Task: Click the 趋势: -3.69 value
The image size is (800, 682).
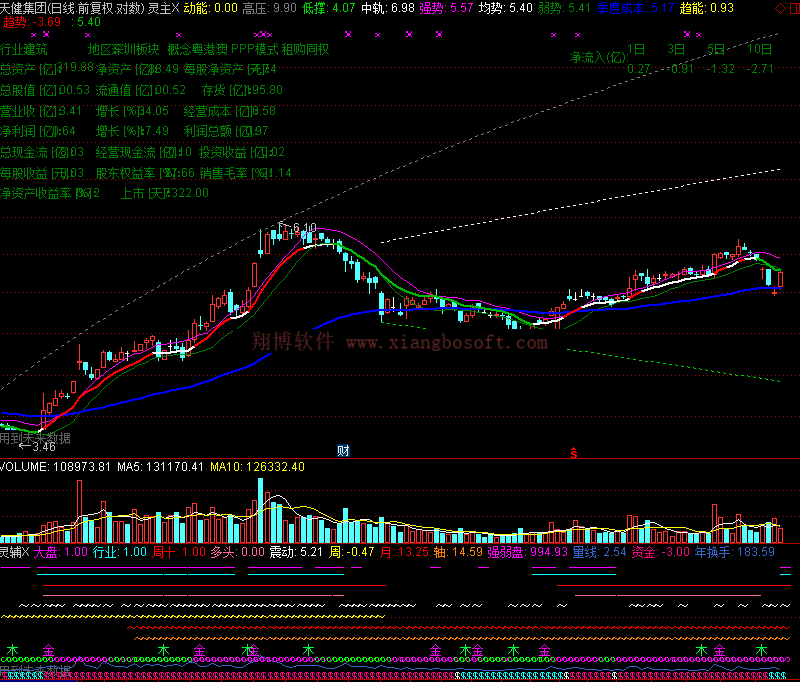Action: coord(32,22)
